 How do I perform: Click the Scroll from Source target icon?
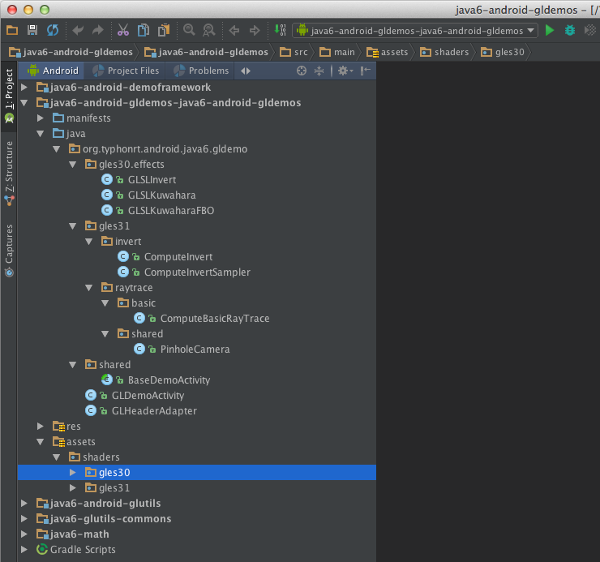click(x=302, y=71)
